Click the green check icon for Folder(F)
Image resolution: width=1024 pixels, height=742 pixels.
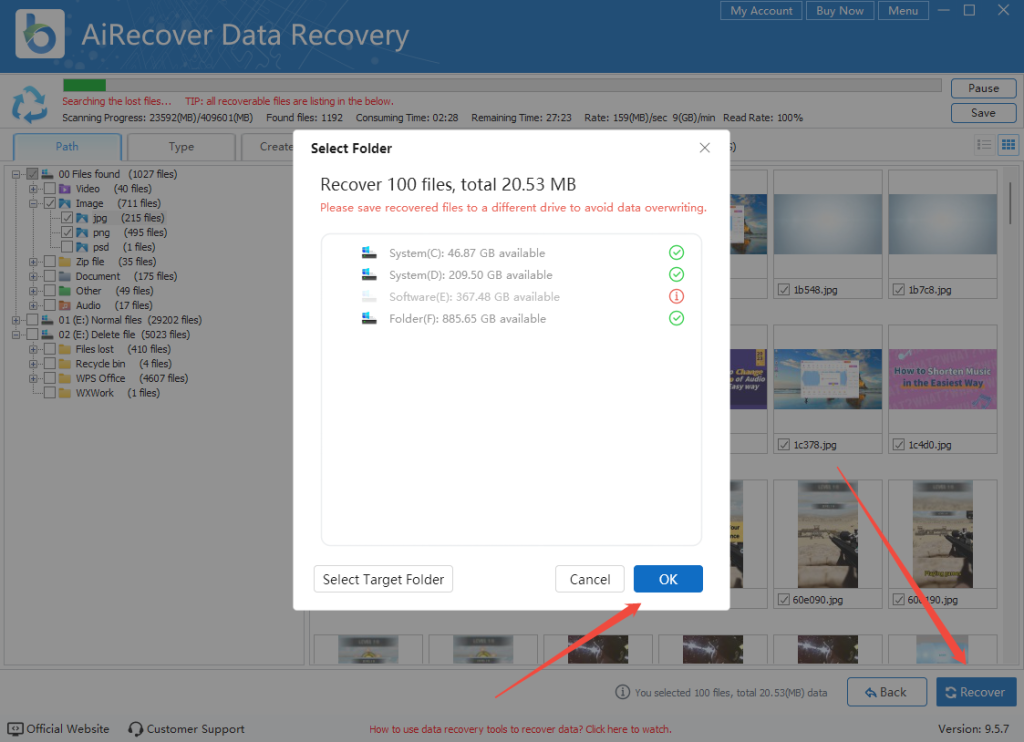pyautogui.click(x=676, y=319)
